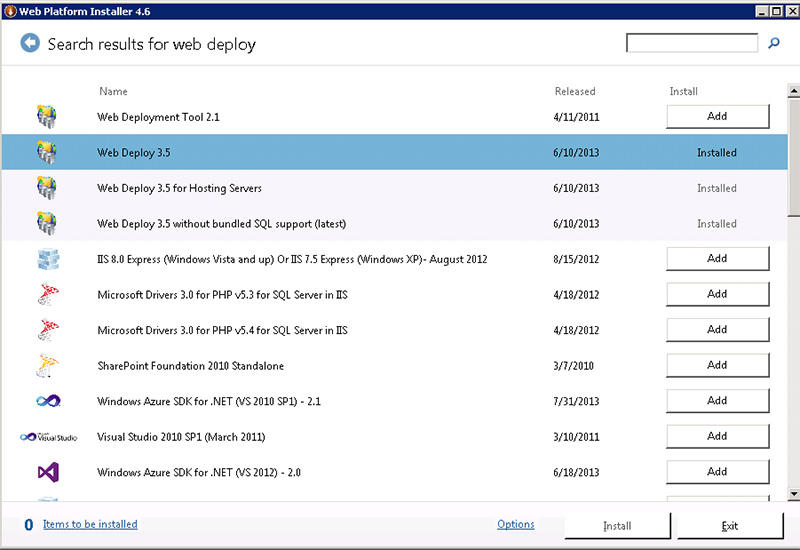800x550 pixels.
Task: Click the search magnifier icon
Action: [774, 43]
